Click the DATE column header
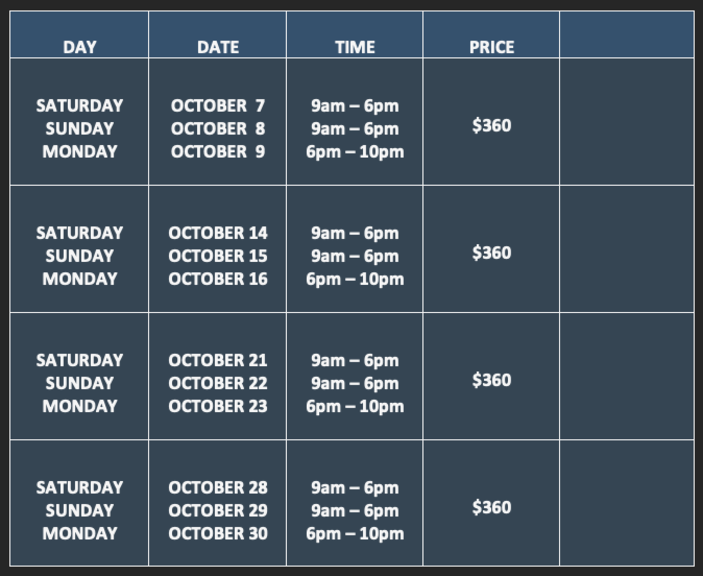 [x=218, y=47]
